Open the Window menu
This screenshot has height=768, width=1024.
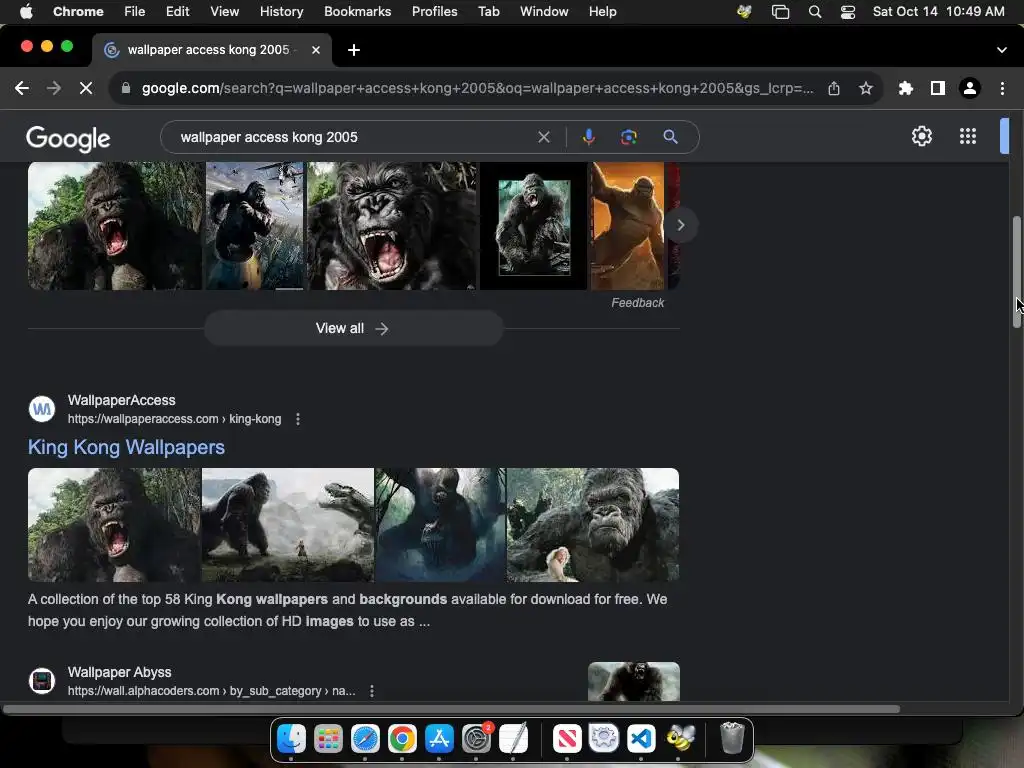[x=544, y=12]
